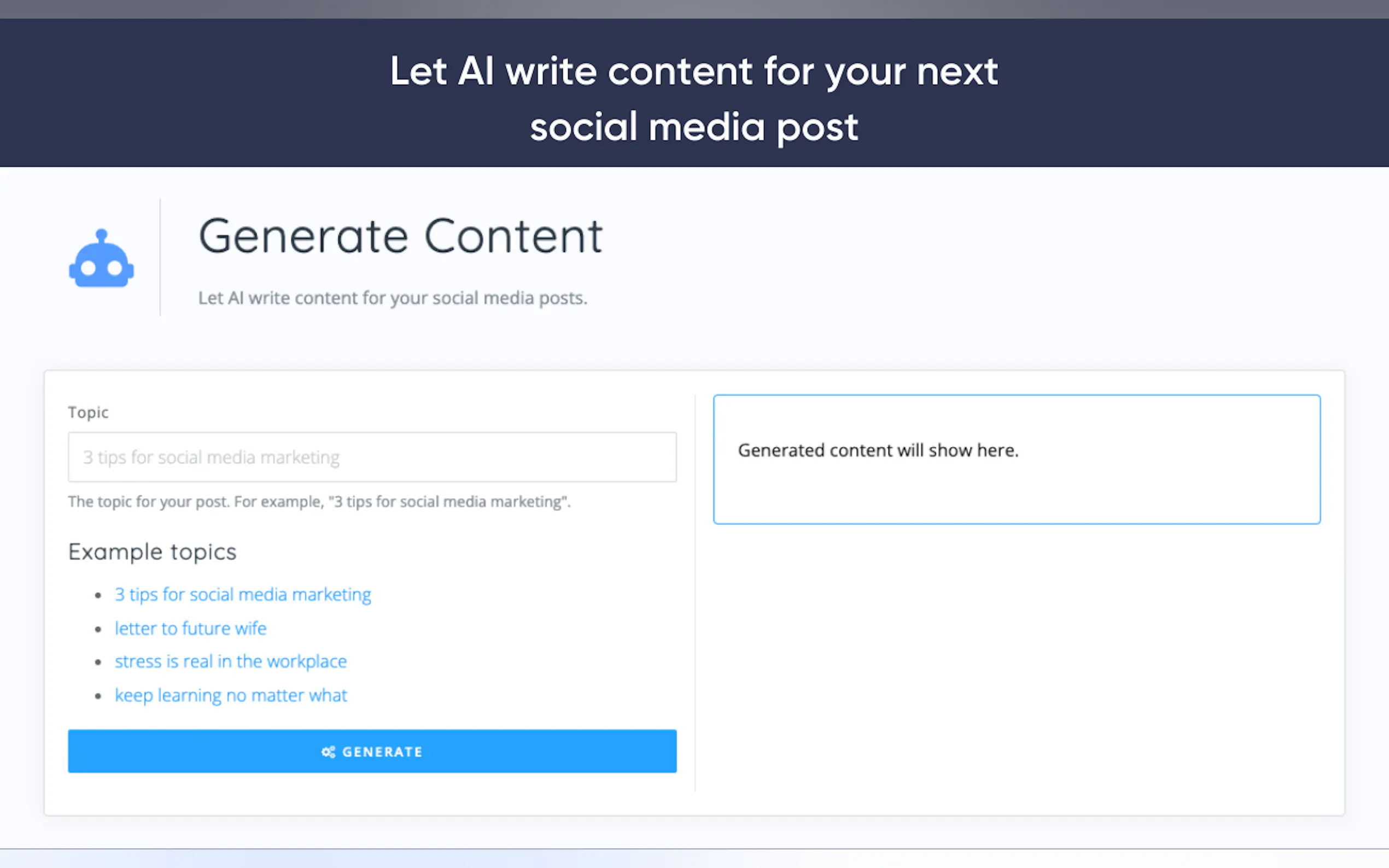
Task: Click the 'Generate Content' heading
Action: [x=400, y=237]
